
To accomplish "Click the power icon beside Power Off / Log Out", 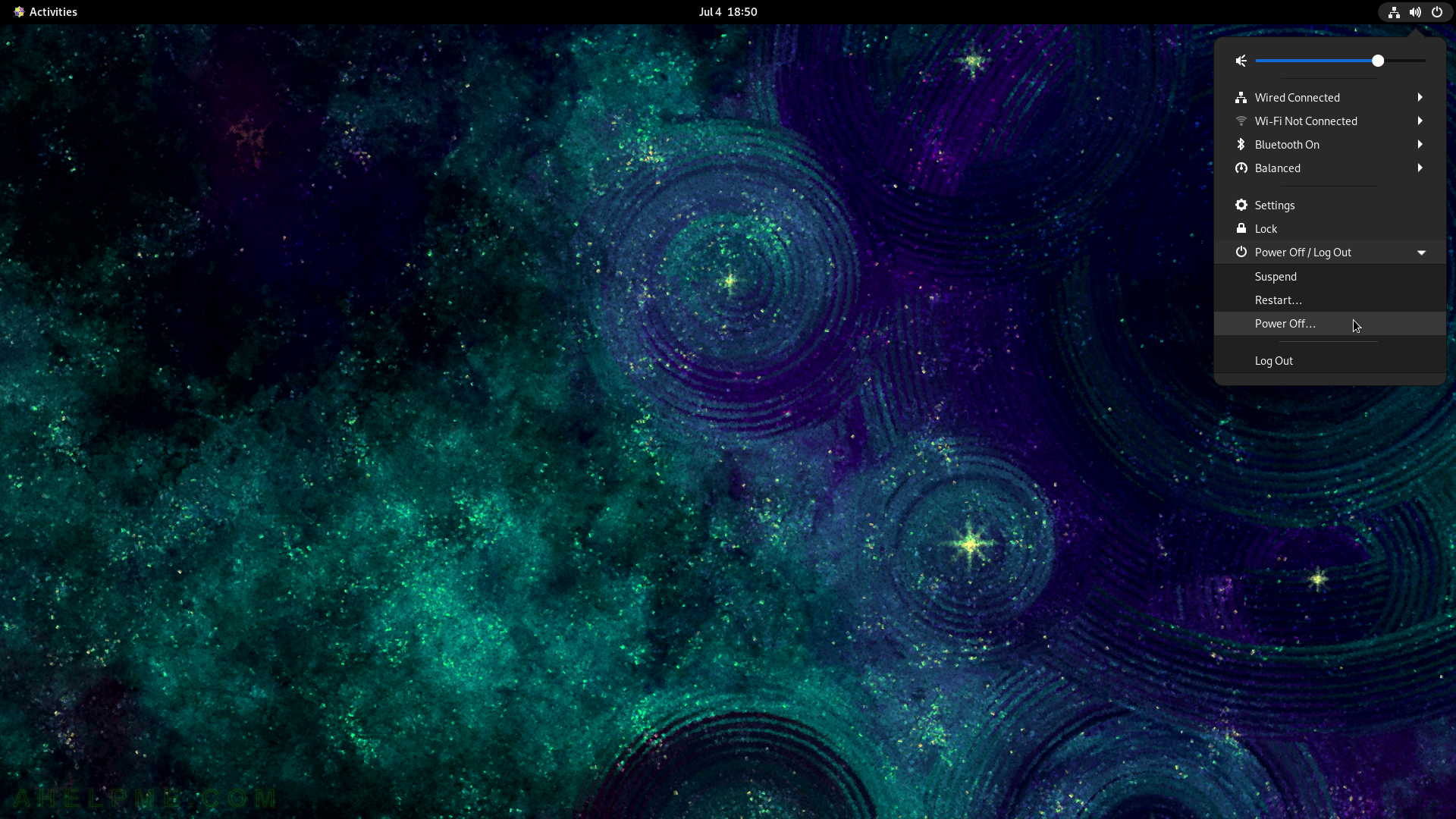I will pos(1241,252).
